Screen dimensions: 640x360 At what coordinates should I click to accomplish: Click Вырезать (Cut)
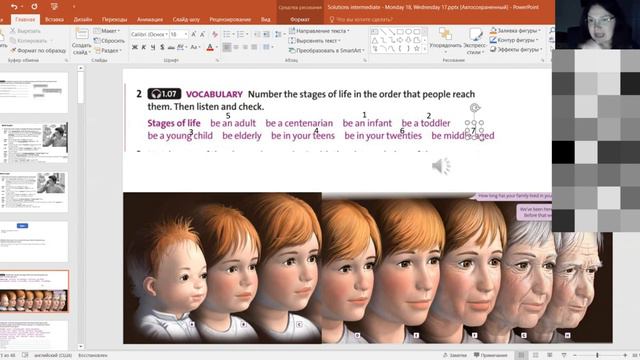25,31
